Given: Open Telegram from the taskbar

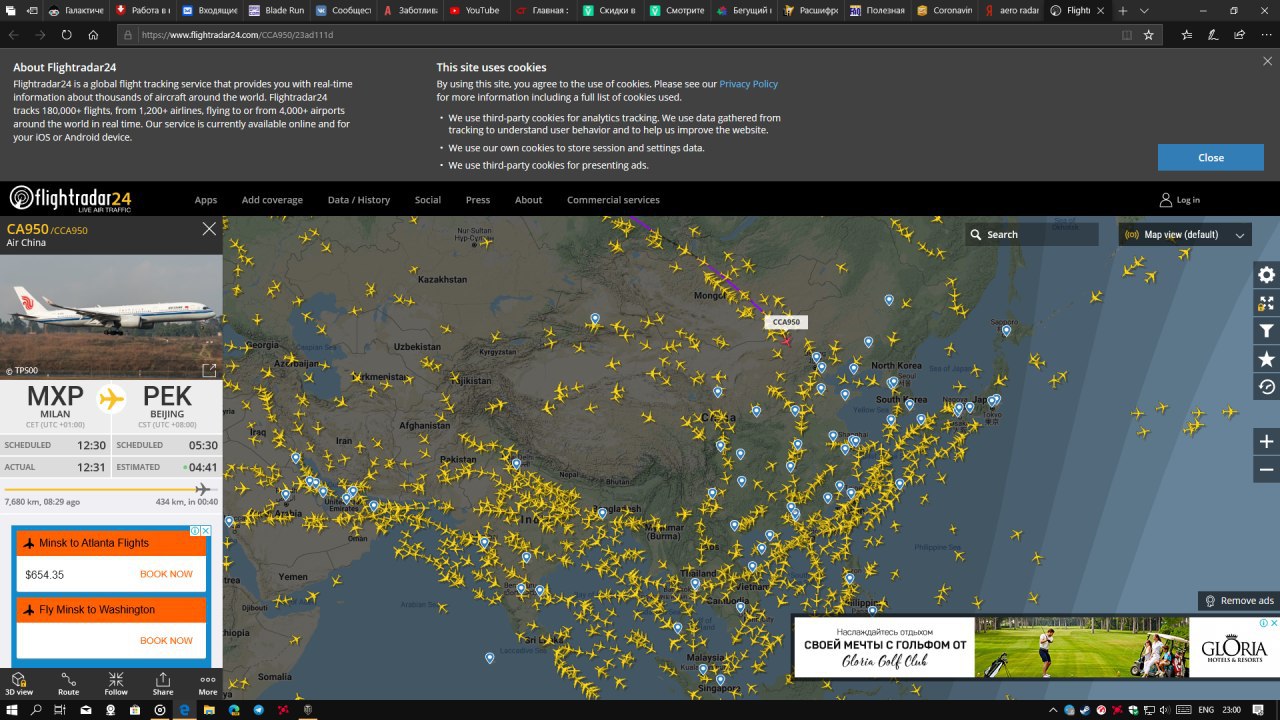Looking at the screenshot, I should click(258, 710).
